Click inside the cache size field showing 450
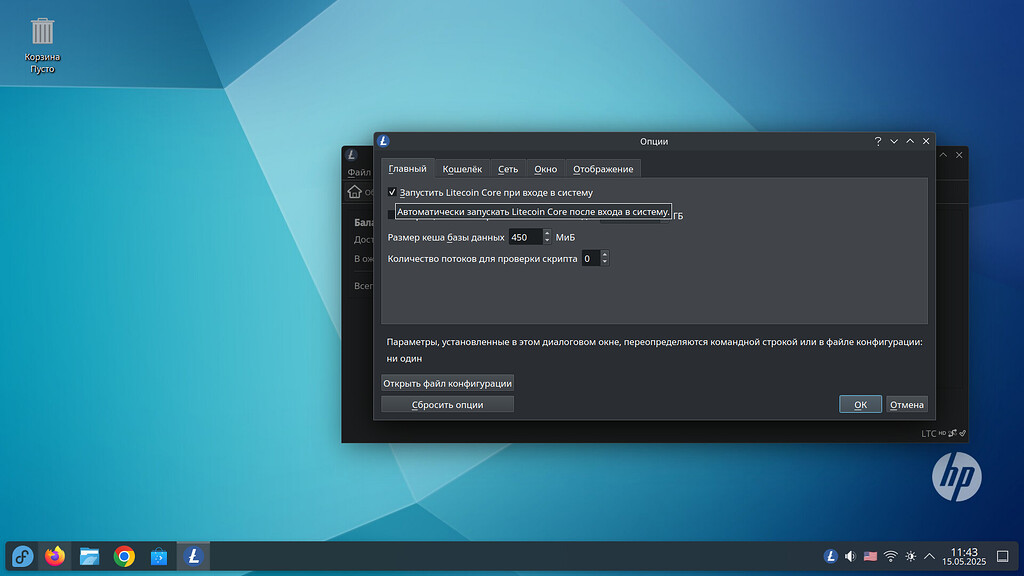Image resolution: width=1024 pixels, height=576 pixels. (x=523, y=236)
